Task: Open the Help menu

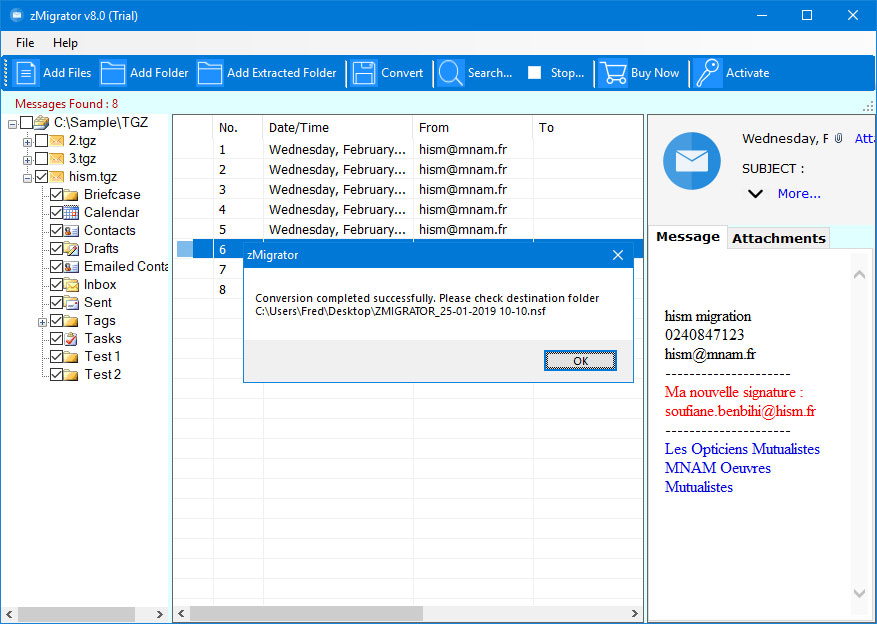Action: point(65,43)
